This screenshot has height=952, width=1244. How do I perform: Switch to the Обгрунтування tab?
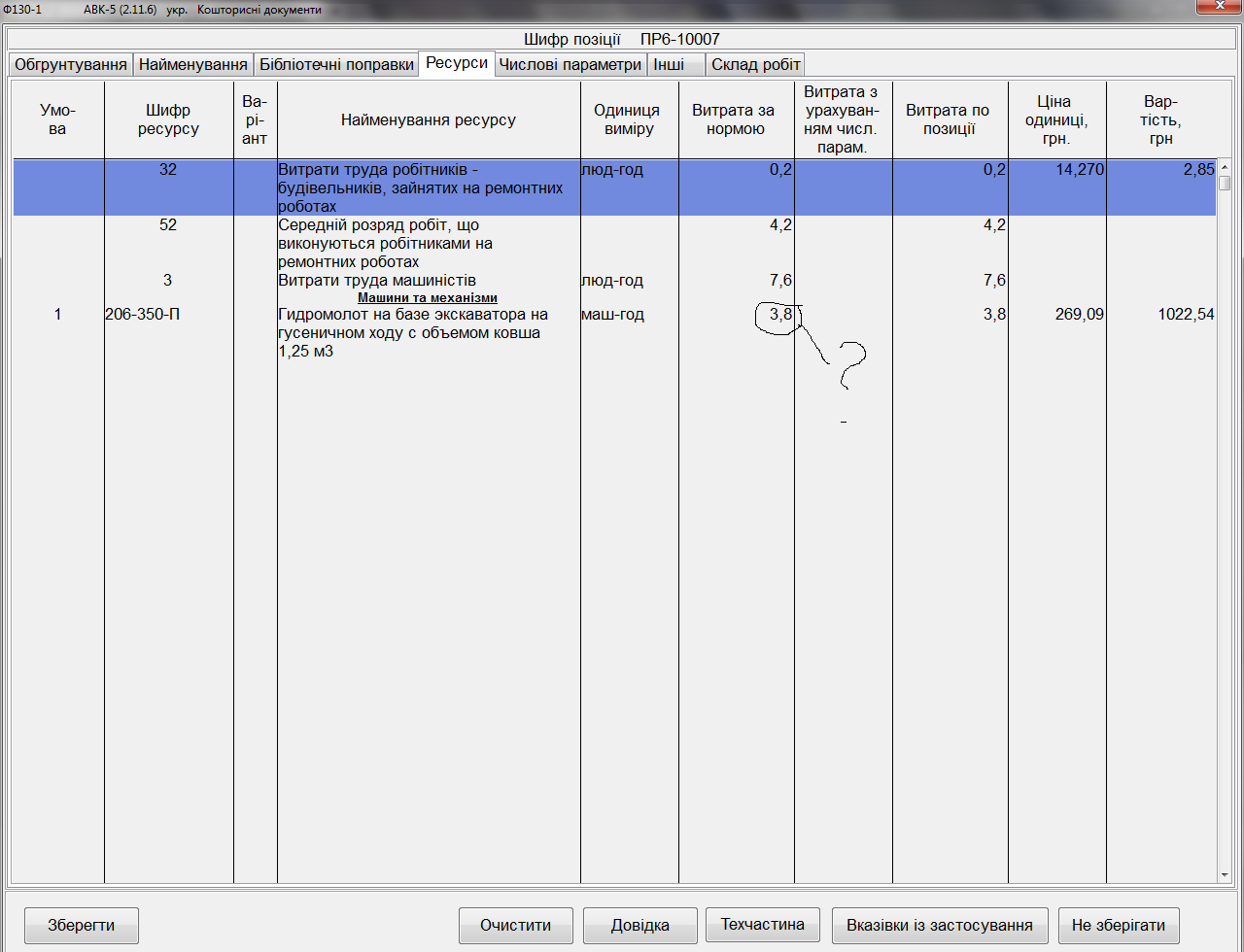click(x=71, y=64)
